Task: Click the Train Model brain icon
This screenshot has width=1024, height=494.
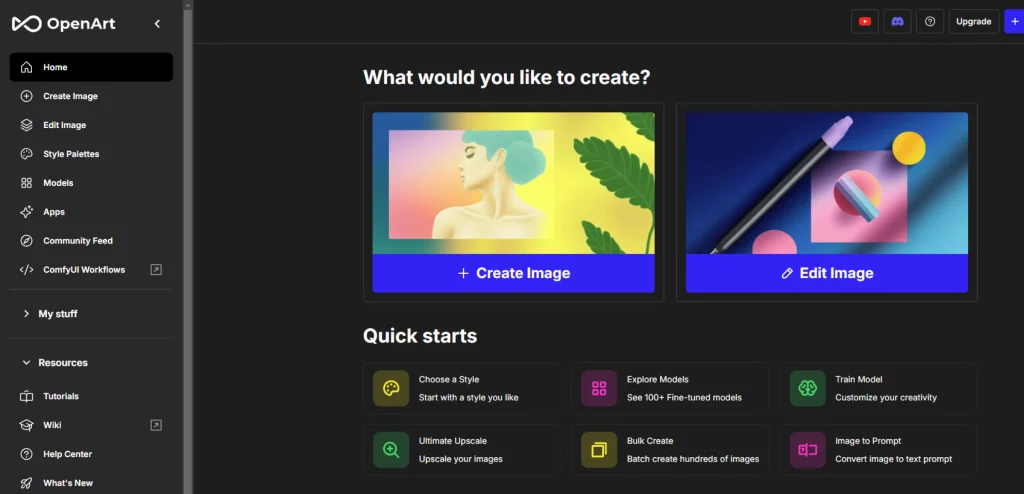Action: point(807,388)
